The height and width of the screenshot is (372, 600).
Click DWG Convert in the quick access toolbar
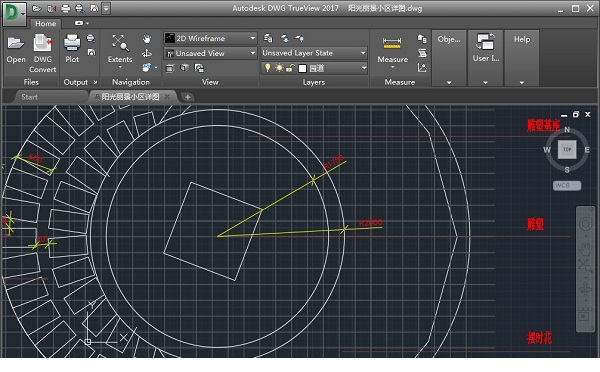(x=51, y=8)
